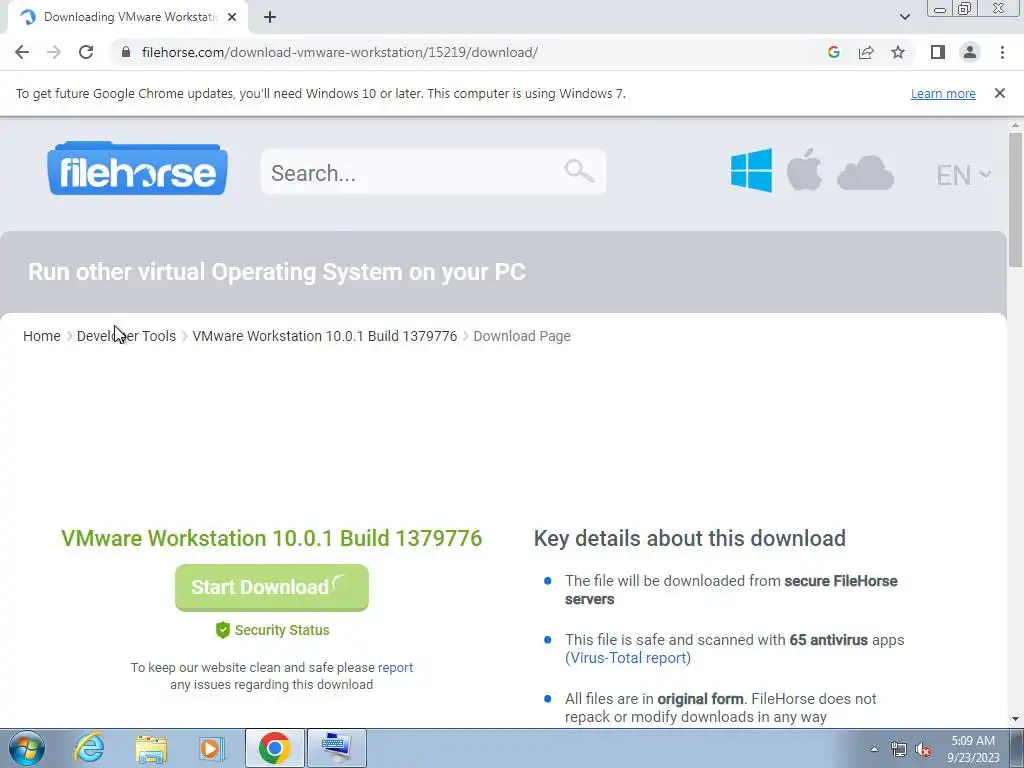Click the 'Download Page' breadcrumb text

click(522, 336)
